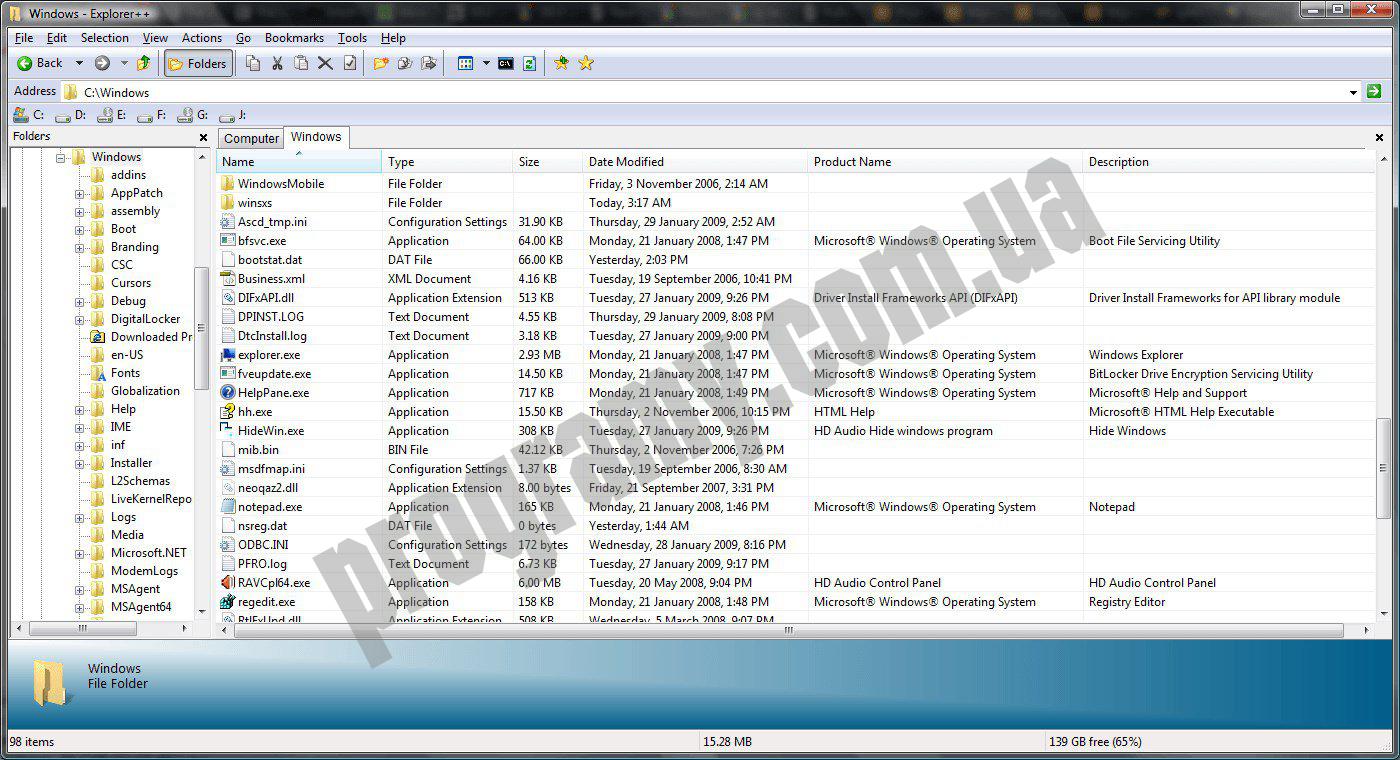Viewport: 1400px width, 760px height.
Task: Open the Back history dropdown arrow
Action: [x=79, y=63]
